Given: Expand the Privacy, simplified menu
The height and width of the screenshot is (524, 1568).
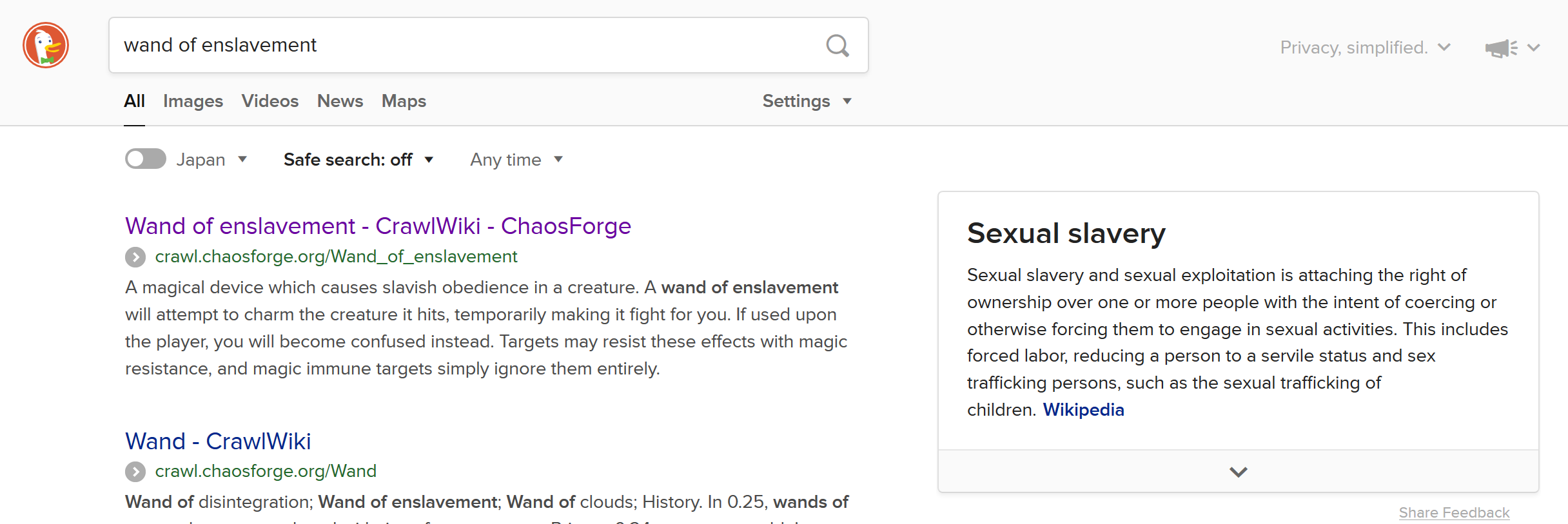Looking at the screenshot, I should (1364, 48).
